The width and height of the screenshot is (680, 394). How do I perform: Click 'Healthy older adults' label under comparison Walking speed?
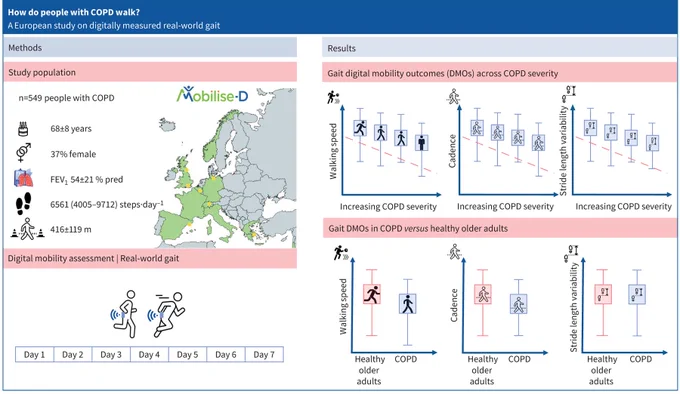369,370
